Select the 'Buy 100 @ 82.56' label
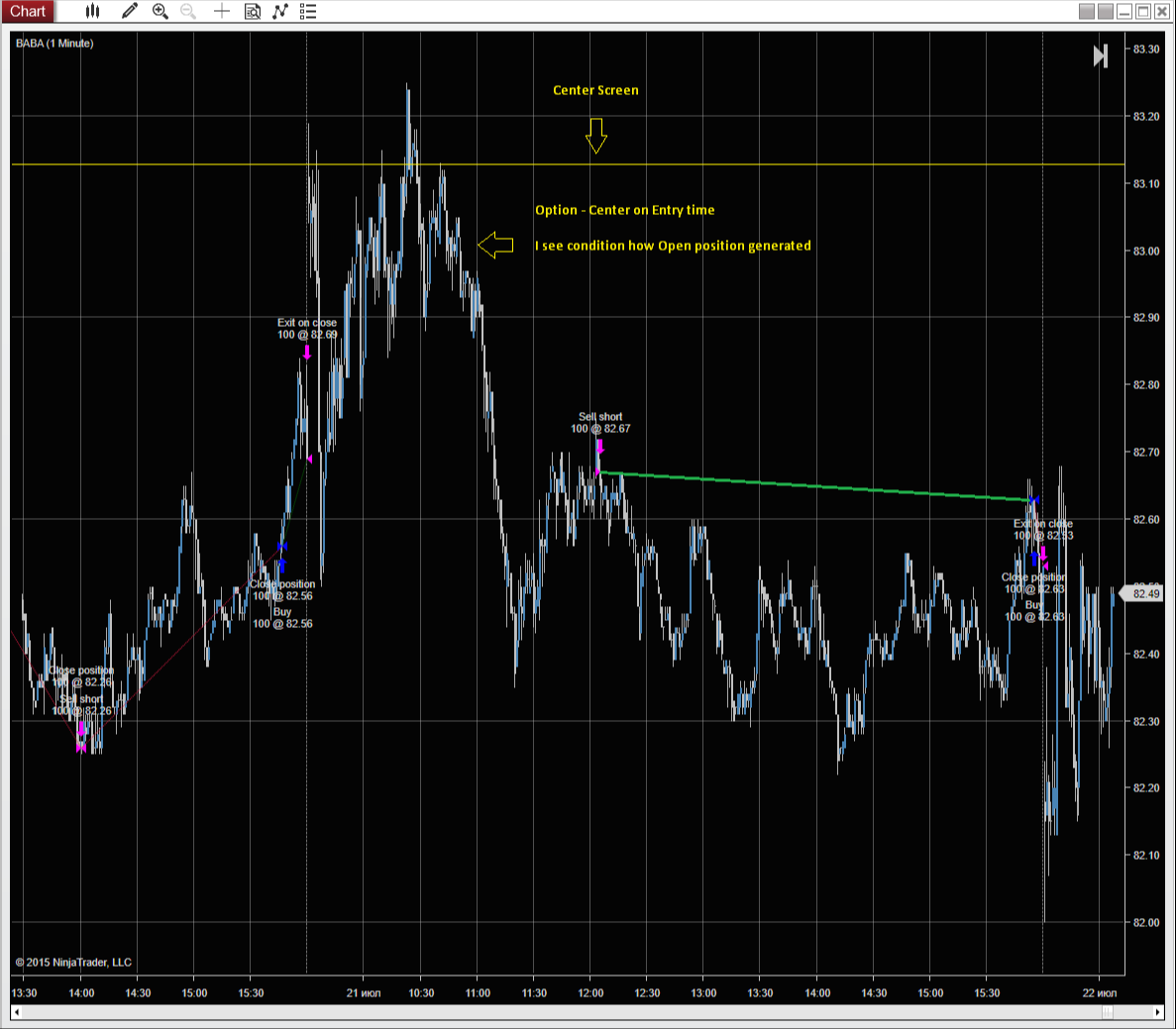Viewport: 1176px width, 1029px height. click(282, 618)
